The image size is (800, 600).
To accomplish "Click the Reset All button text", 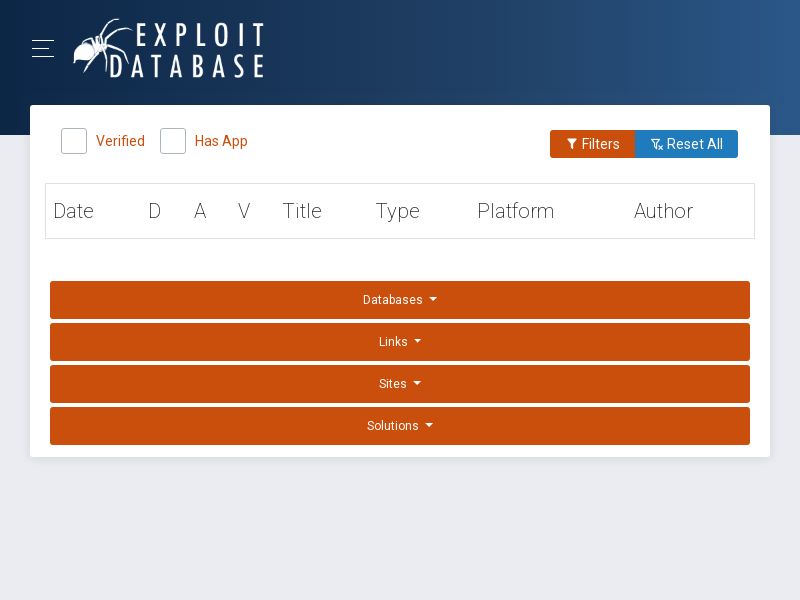I will (x=694, y=144).
